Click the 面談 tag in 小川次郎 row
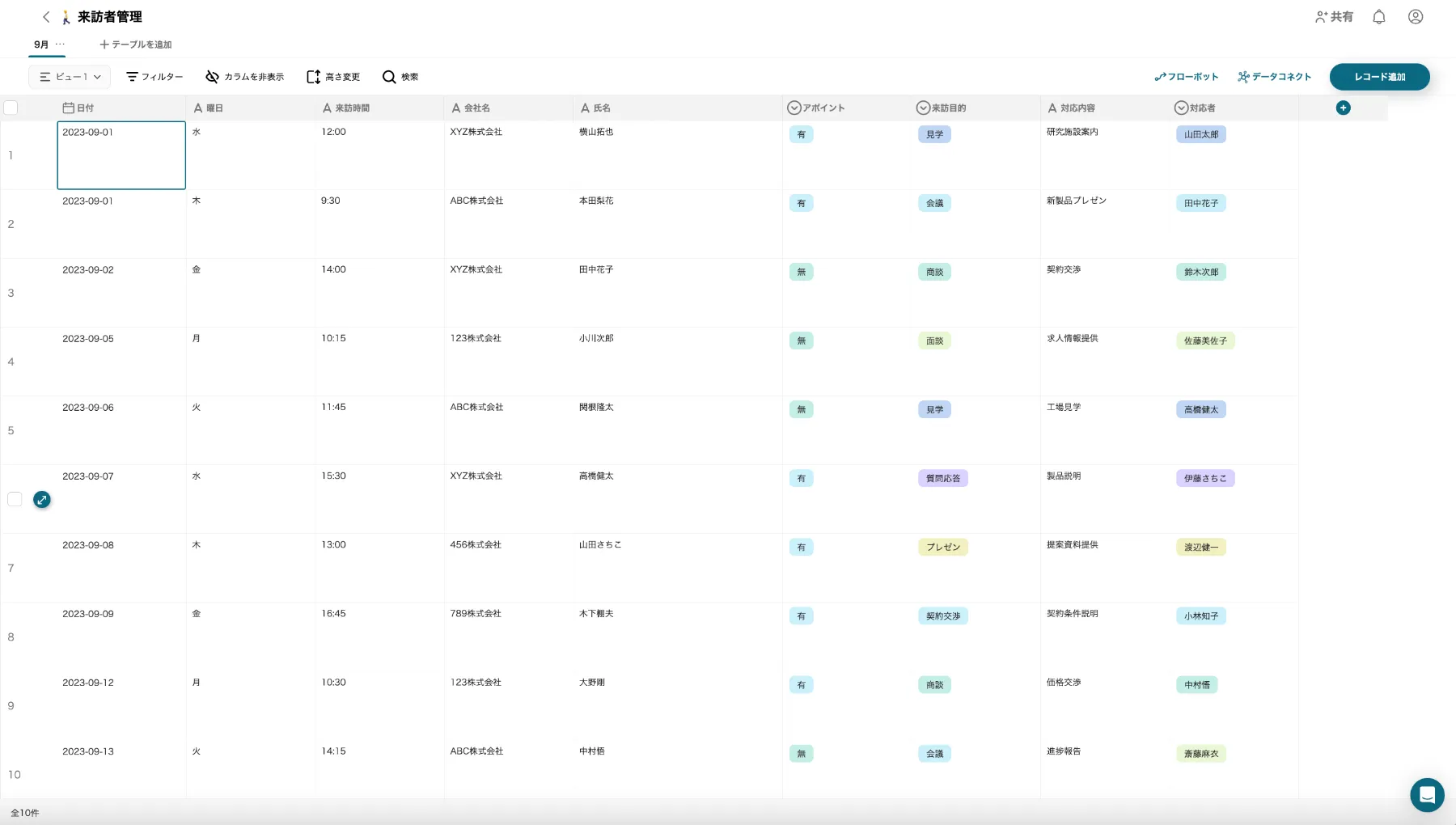The image size is (1456, 825). [934, 341]
